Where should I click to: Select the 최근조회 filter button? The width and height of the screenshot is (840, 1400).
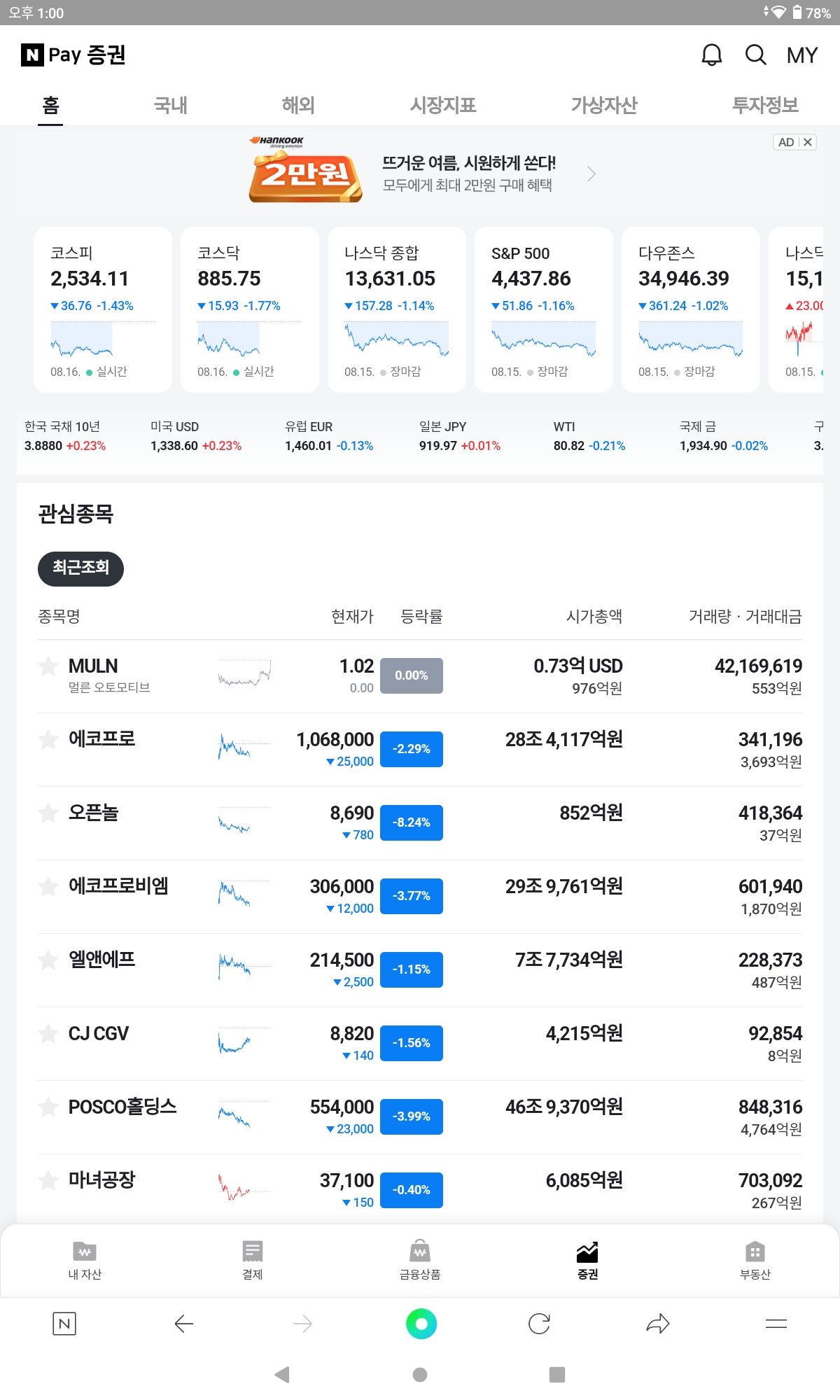[x=80, y=568]
